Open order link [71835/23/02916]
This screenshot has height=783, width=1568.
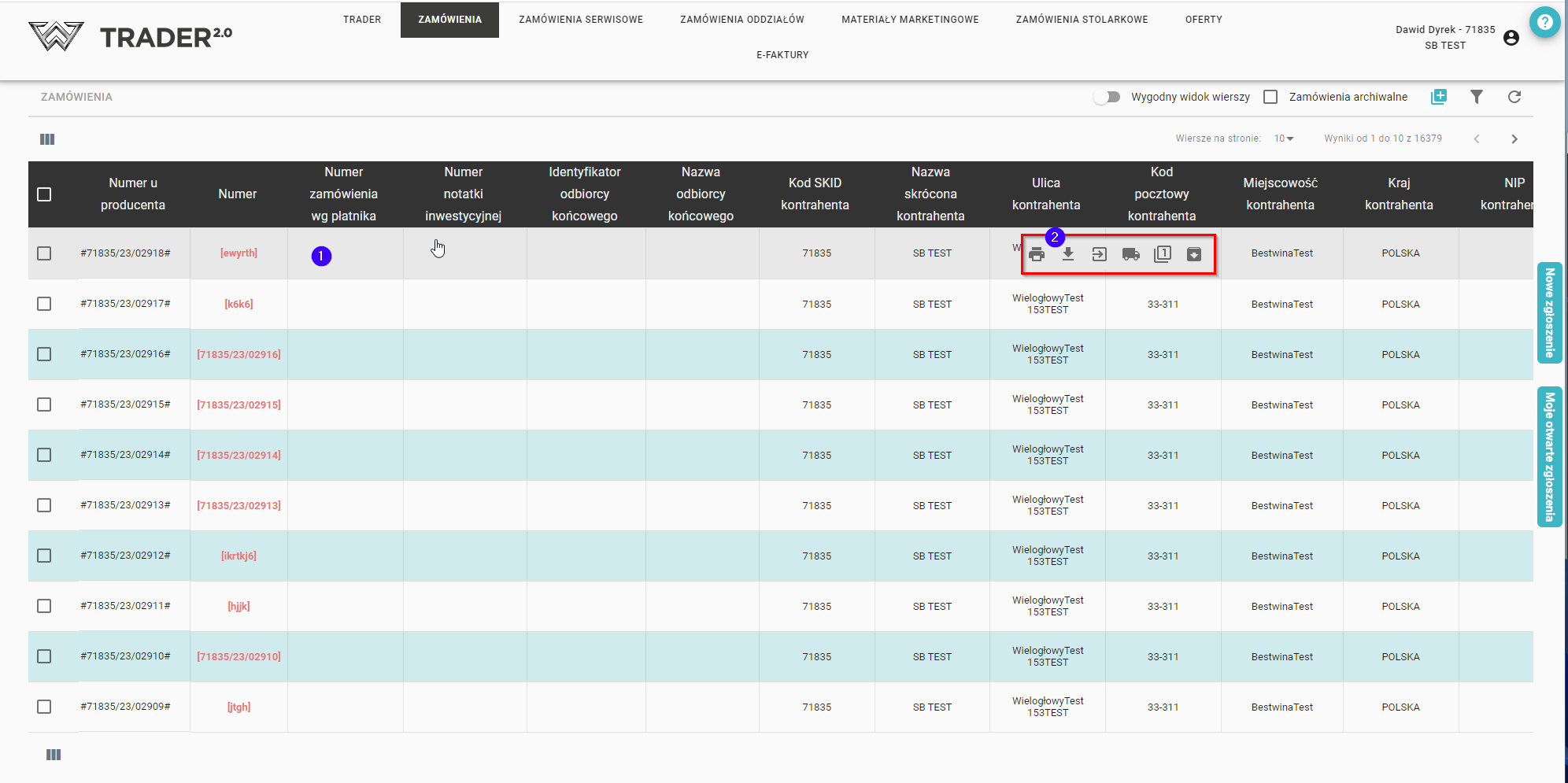point(239,355)
